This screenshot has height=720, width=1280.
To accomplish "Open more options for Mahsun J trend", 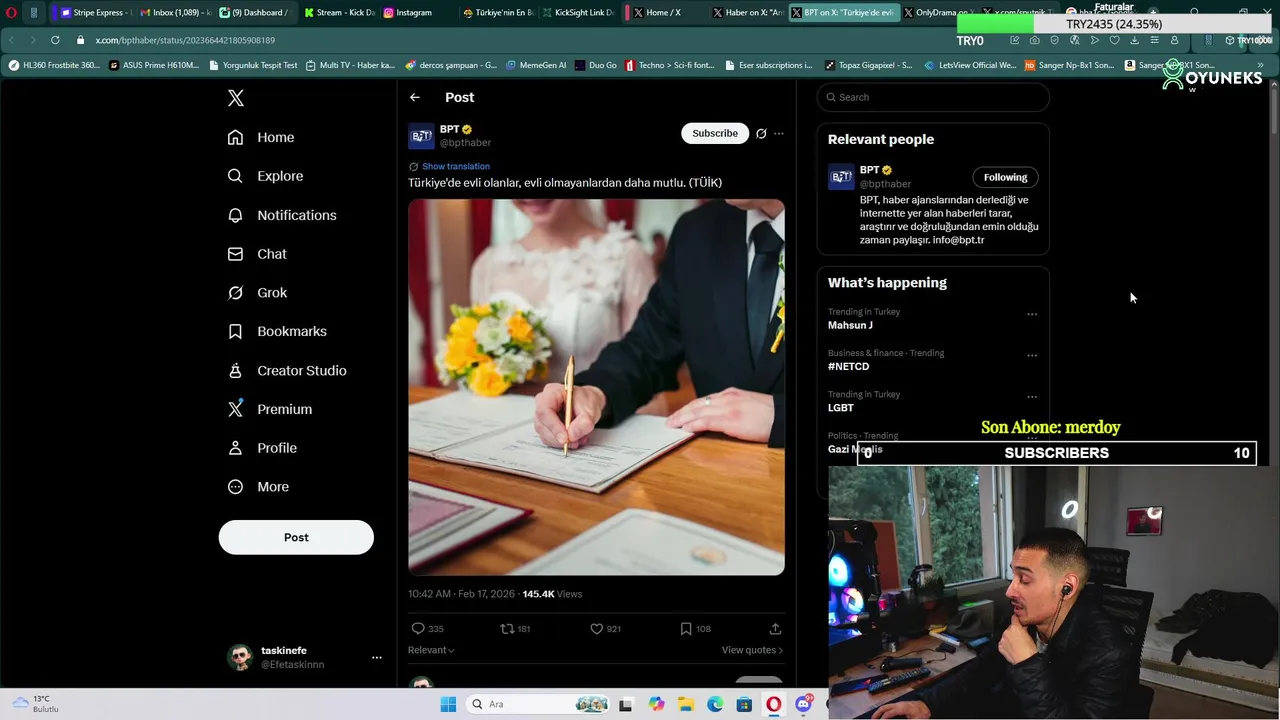I will pyautogui.click(x=1032, y=314).
